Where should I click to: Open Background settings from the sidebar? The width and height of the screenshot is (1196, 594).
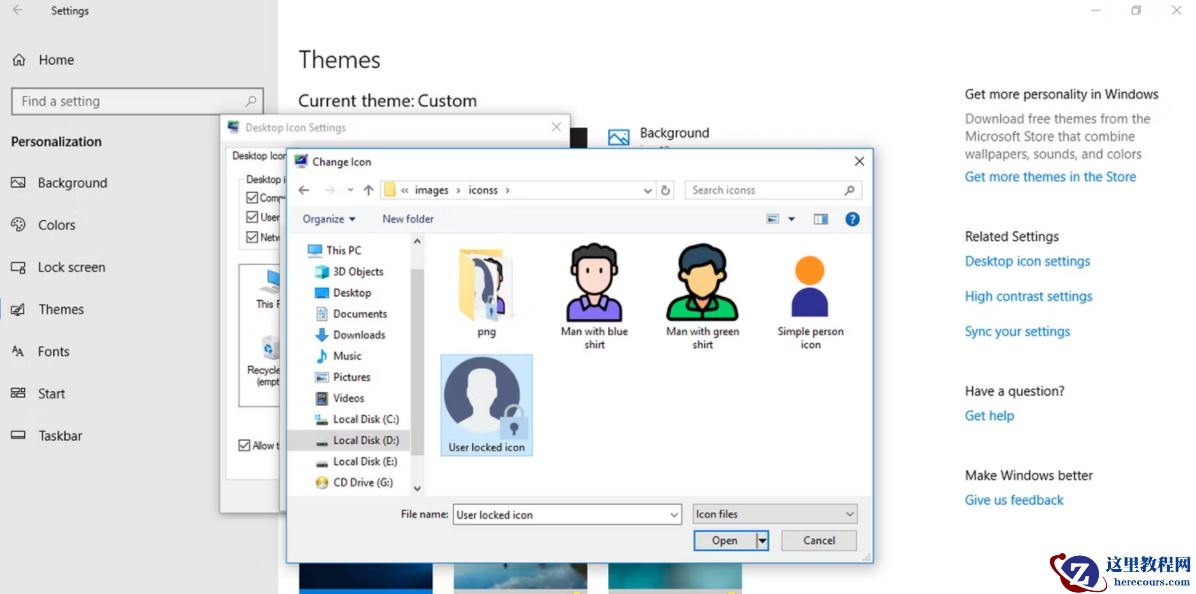(71, 183)
